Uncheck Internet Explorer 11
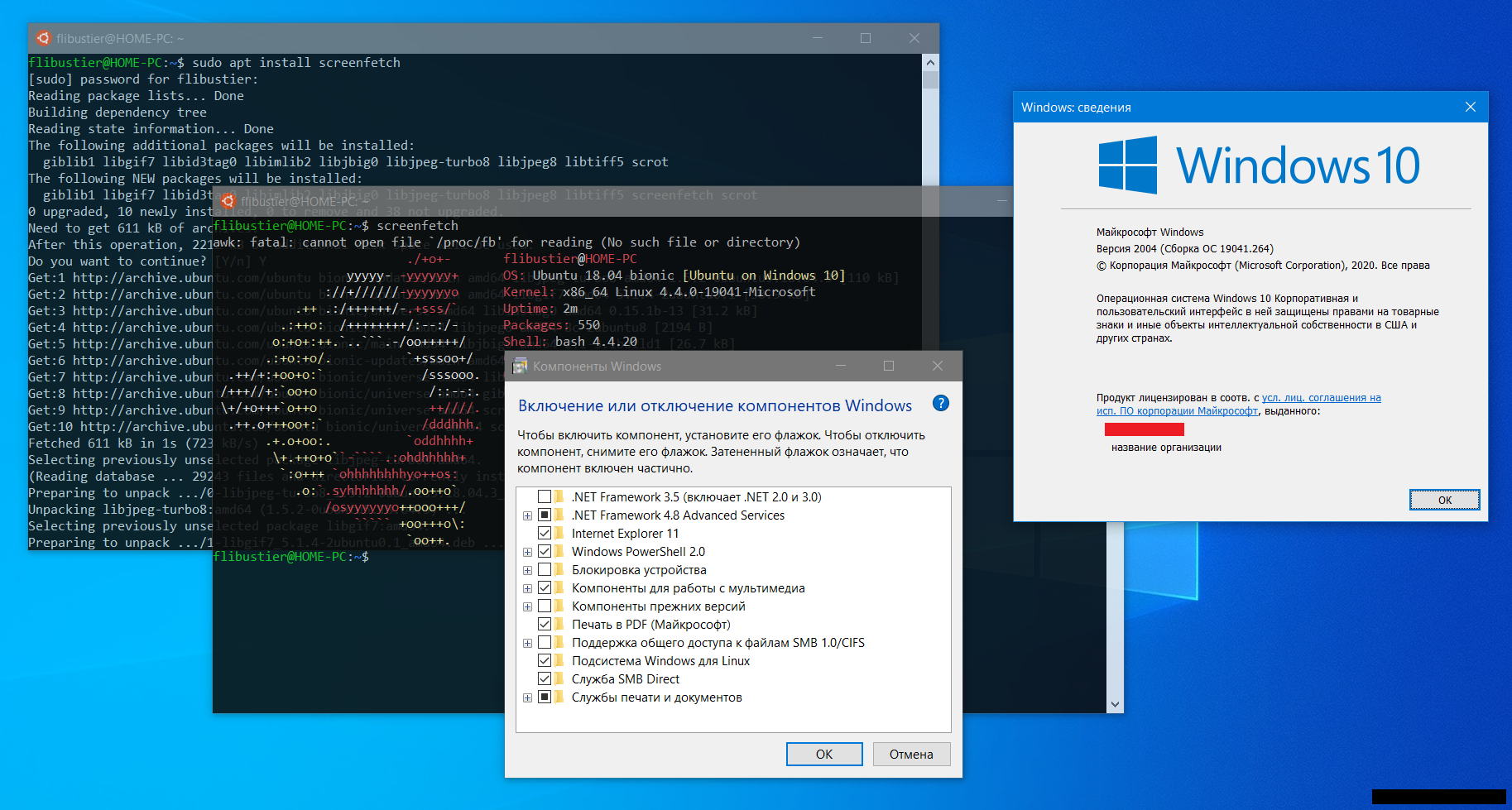 [545, 533]
